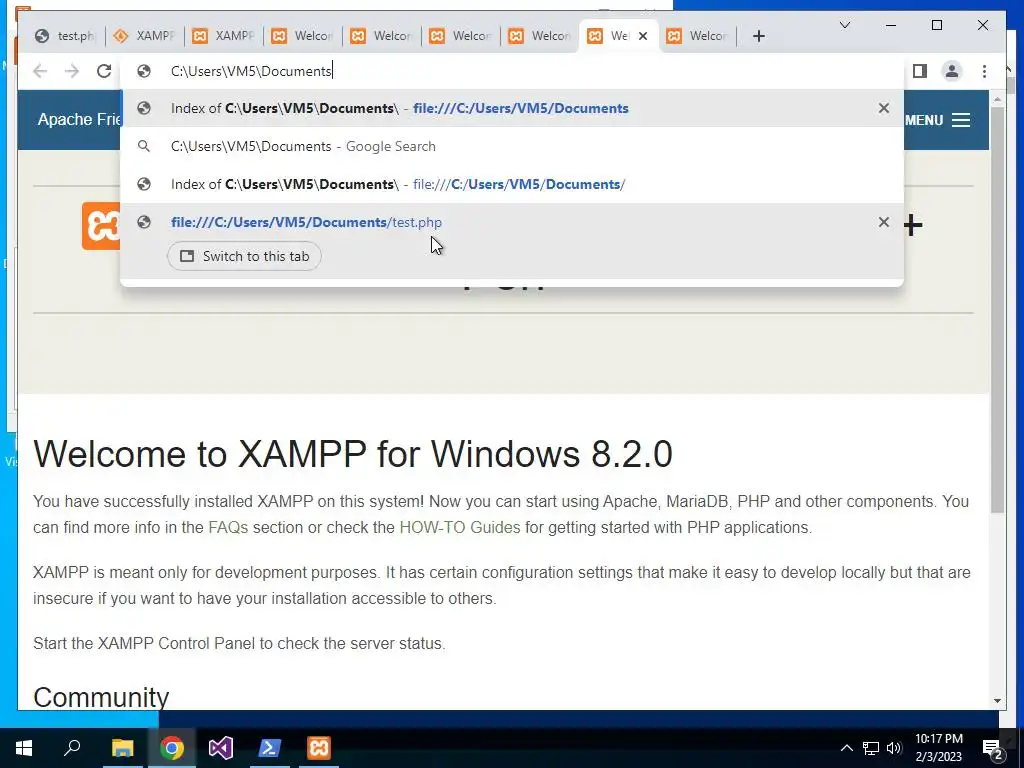The width and height of the screenshot is (1024, 768).
Task: Select the Index of Documents/ suggestion with trailing slash
Action: click(513, 184)
